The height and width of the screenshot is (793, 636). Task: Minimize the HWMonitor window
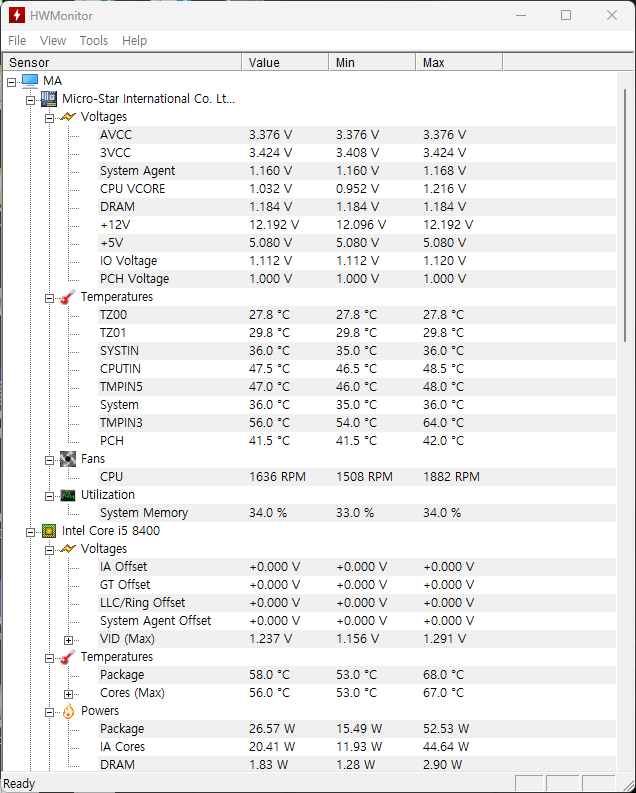[x=521, y=15]
